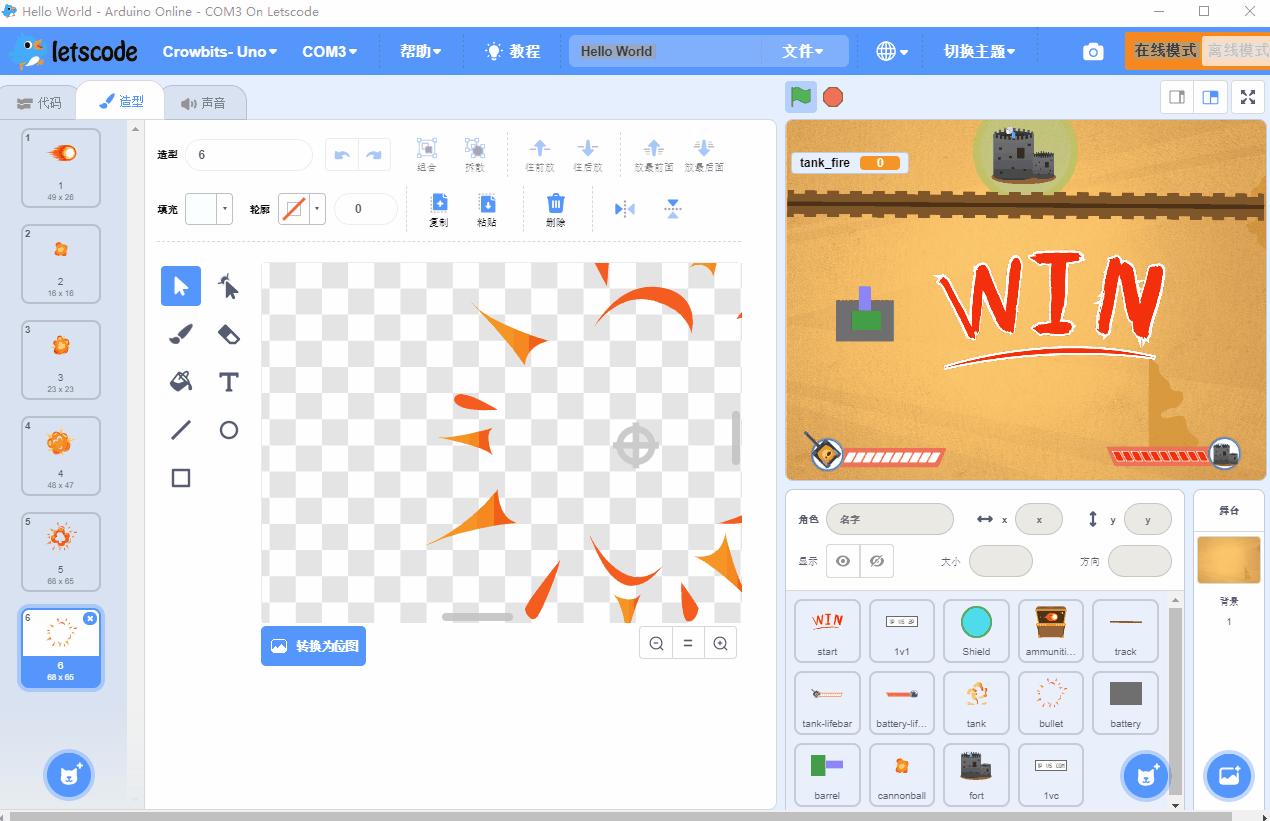Open the Crowbits-Uno board dropdown
The height and width of the screenshot is (821, 1270).
220,51
